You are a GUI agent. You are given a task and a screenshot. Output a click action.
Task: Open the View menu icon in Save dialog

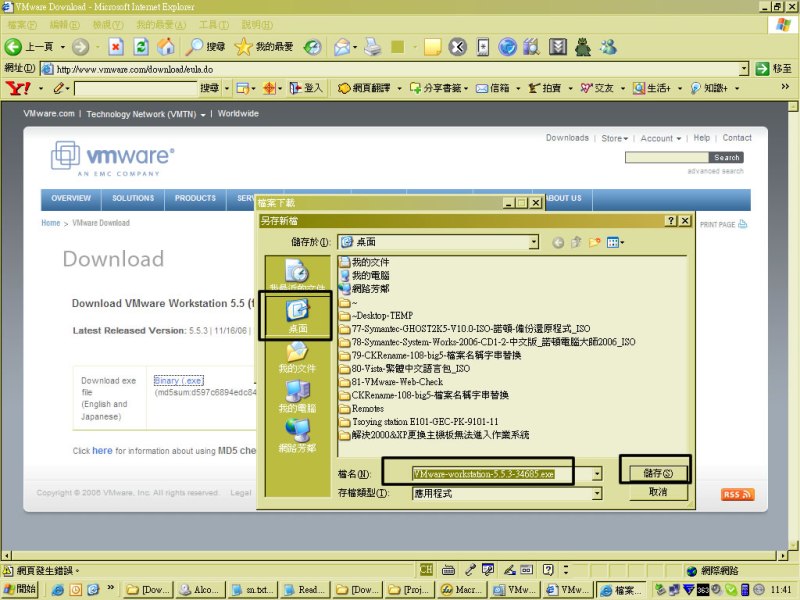[615, 242]
